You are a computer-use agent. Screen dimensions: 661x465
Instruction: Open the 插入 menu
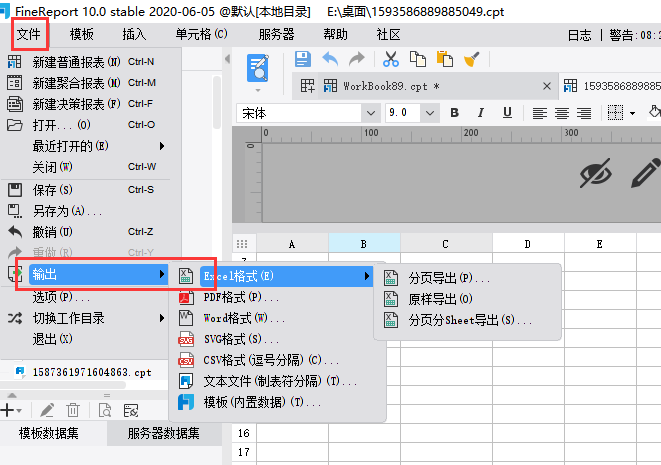(134, 34)
